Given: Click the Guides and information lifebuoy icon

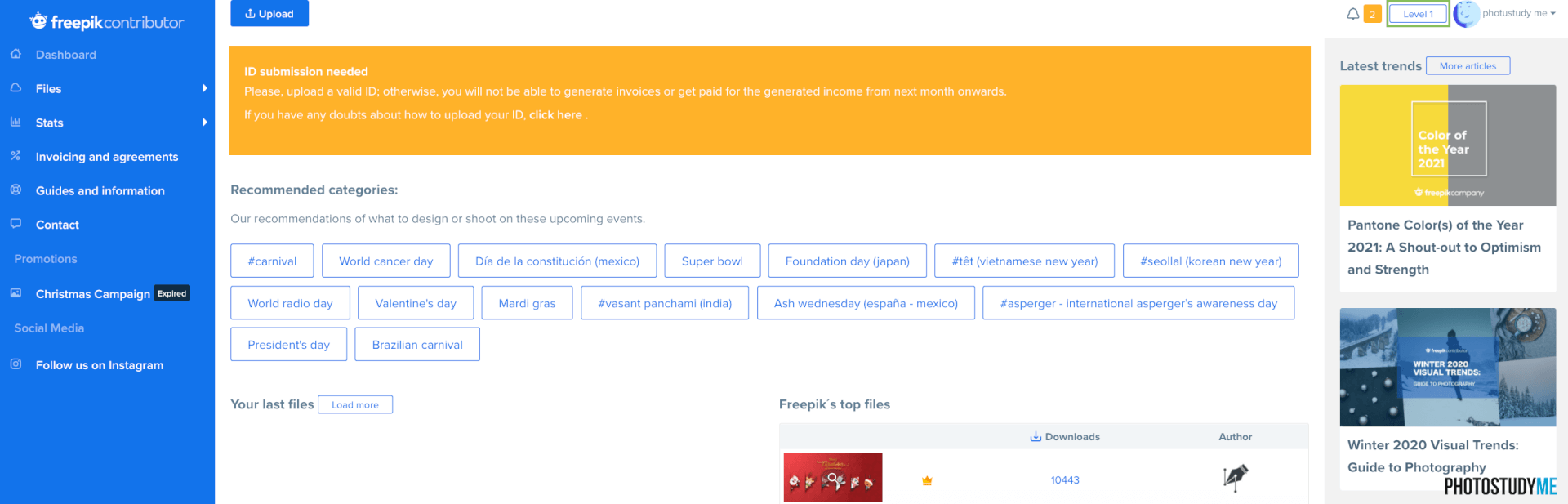Looking at the screenshot, I should pyautogui.click(x=16, y=190).
